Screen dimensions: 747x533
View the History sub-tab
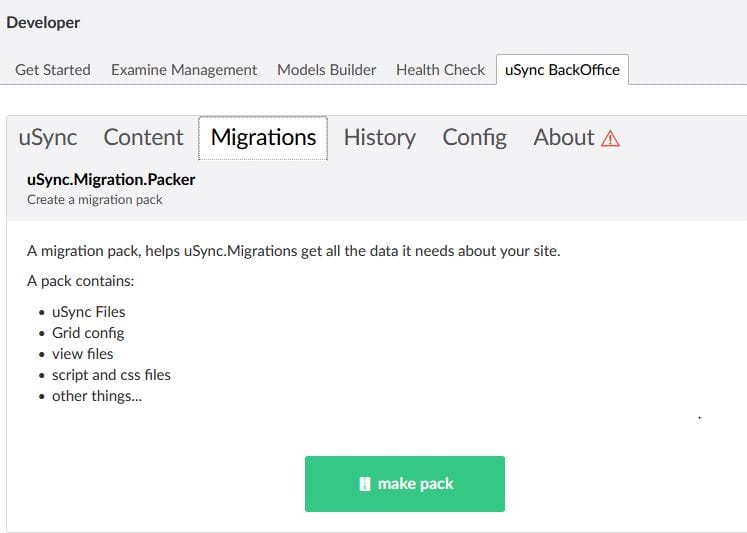coord(380,138)
